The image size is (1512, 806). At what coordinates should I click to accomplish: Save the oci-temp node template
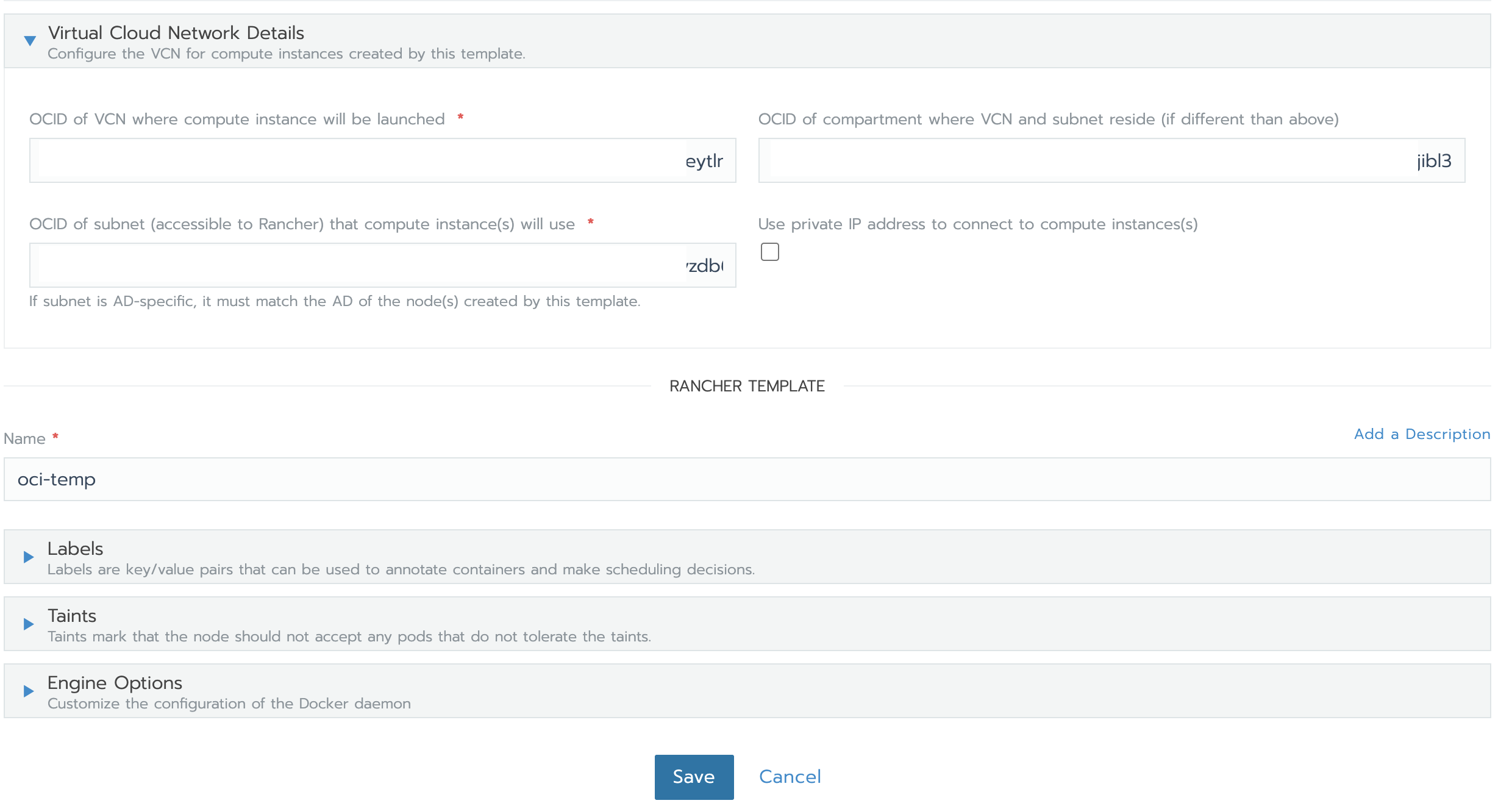pos(693,776)
